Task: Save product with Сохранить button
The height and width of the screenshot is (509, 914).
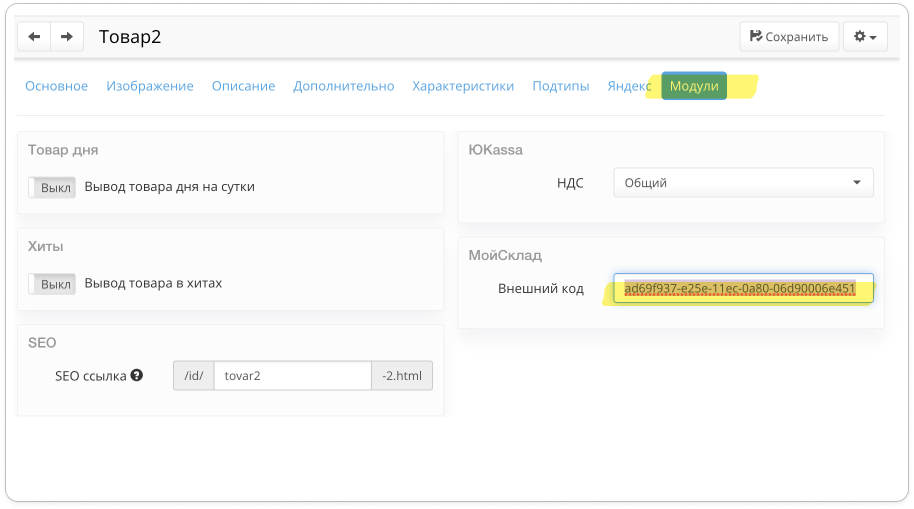Action: pos(789,37)
